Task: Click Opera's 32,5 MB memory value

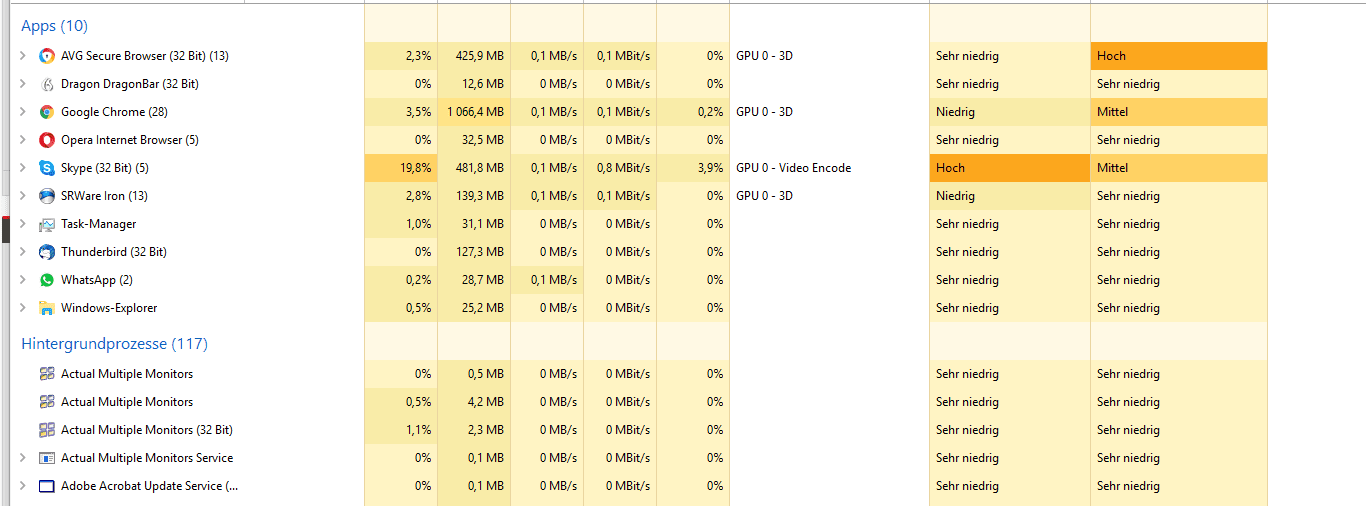Action: click(483, 140)
